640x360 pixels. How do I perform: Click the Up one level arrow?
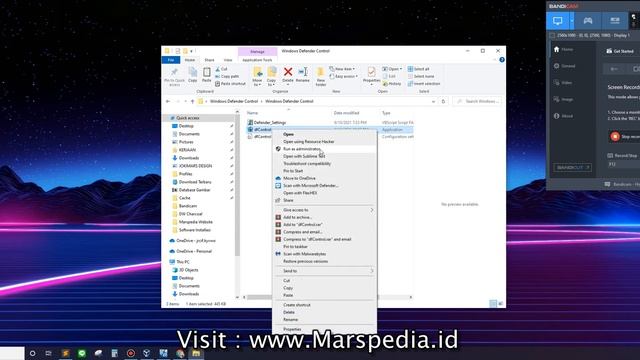click(x=193, y=101)
